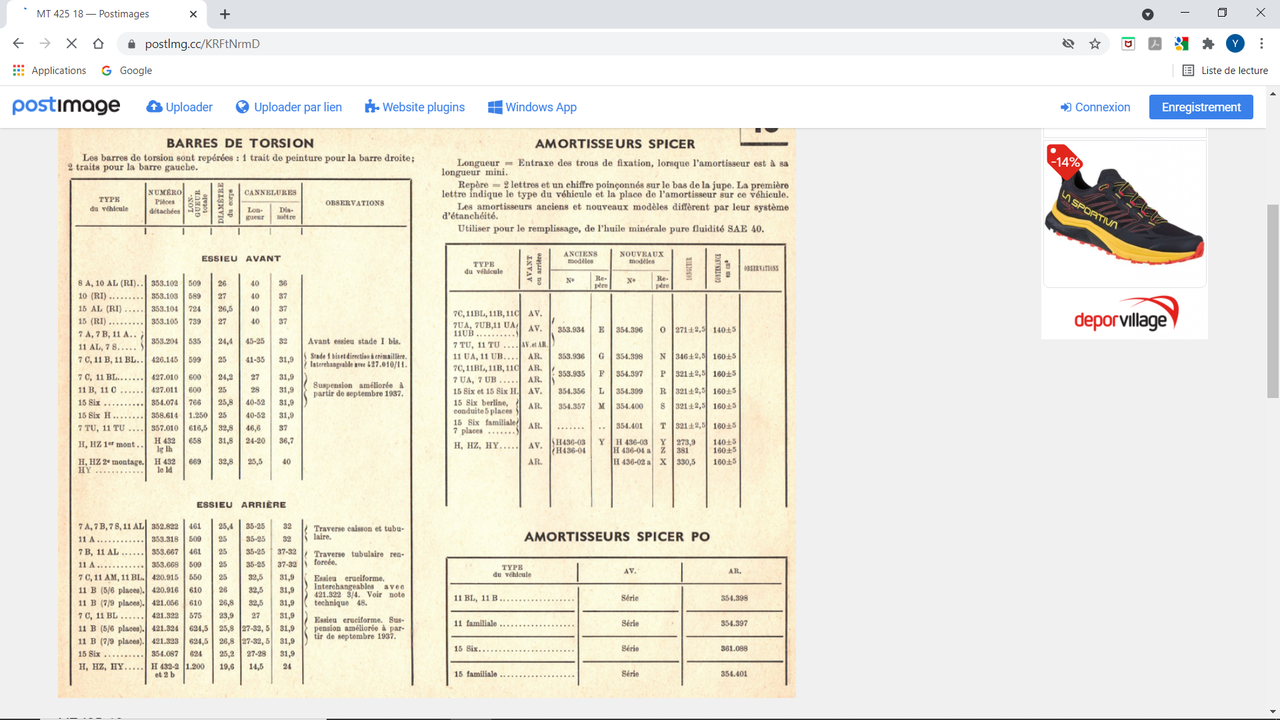Screen dimensions: 1280x720
Task: Open the browser home page
Action: point(98,44)
